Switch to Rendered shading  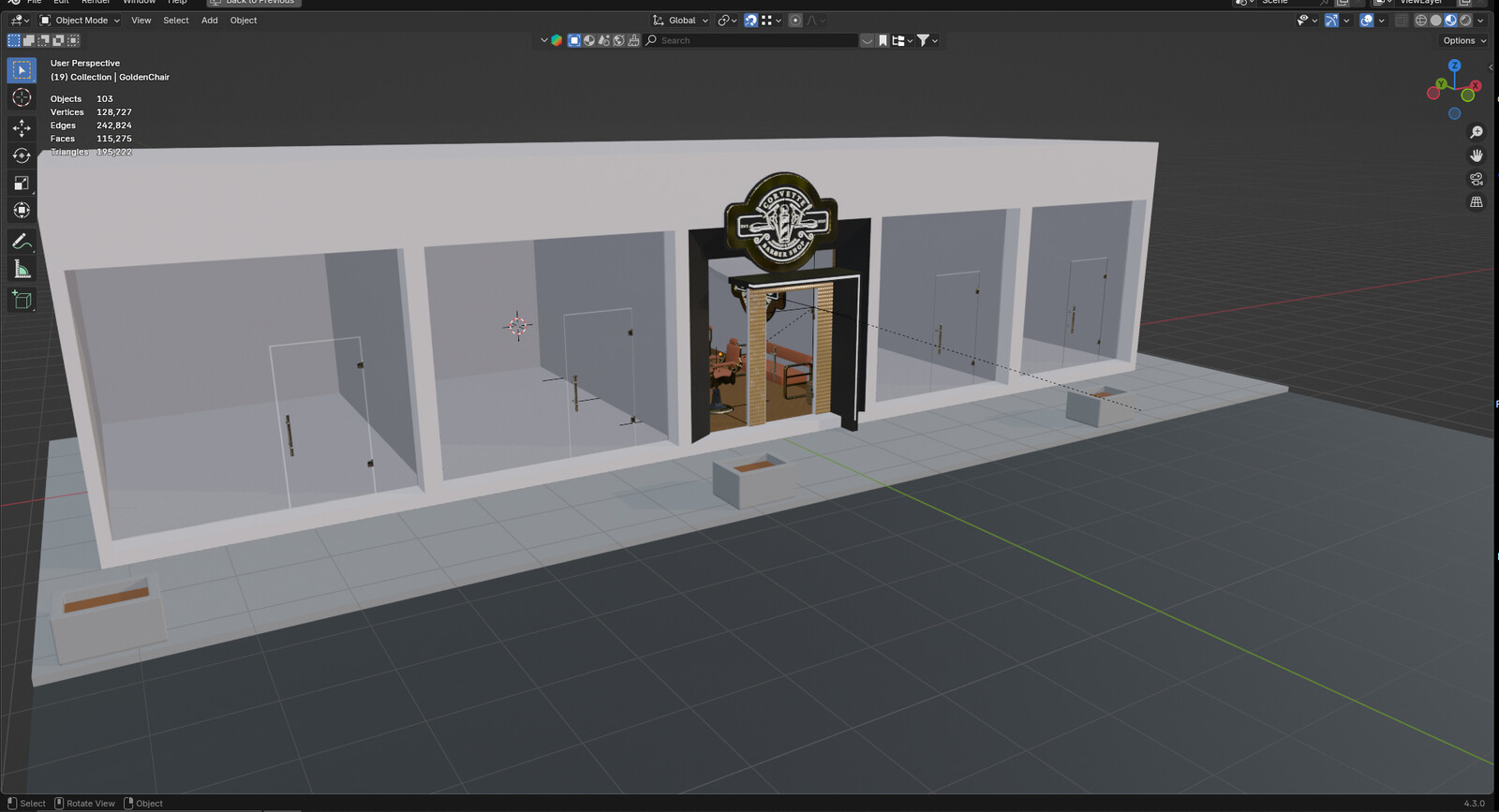click(1466, 21)
